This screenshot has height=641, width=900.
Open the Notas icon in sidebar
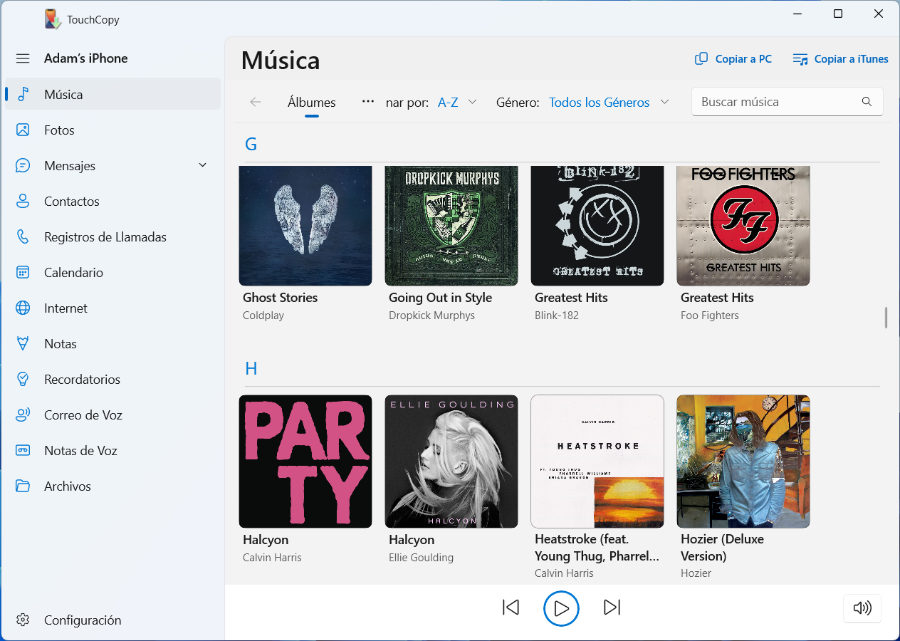(23, 343)
